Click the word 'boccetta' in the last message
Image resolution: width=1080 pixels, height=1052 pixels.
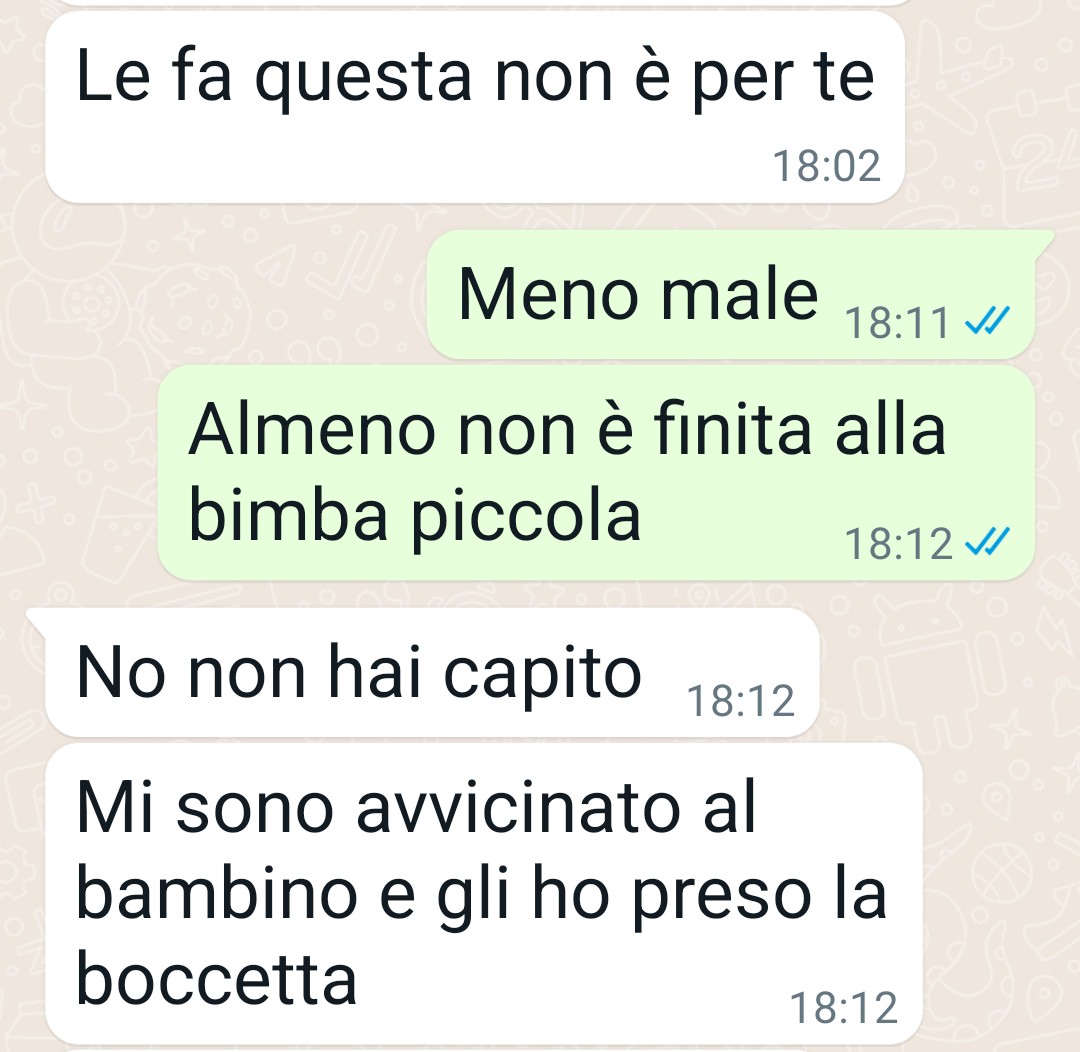click(x=217, y=978)
